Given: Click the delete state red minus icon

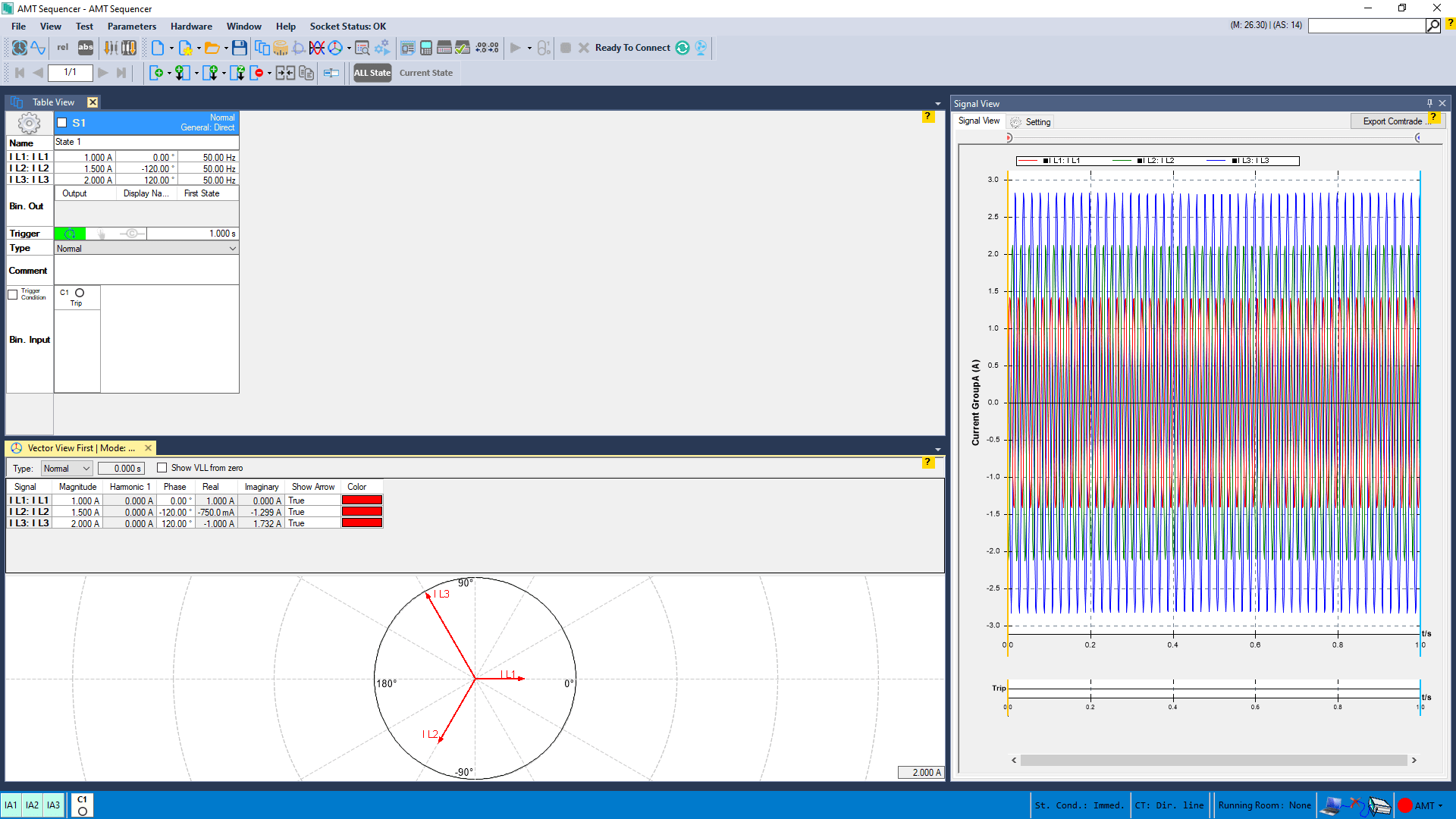Looking at the screenshot, I should [258, 73].
